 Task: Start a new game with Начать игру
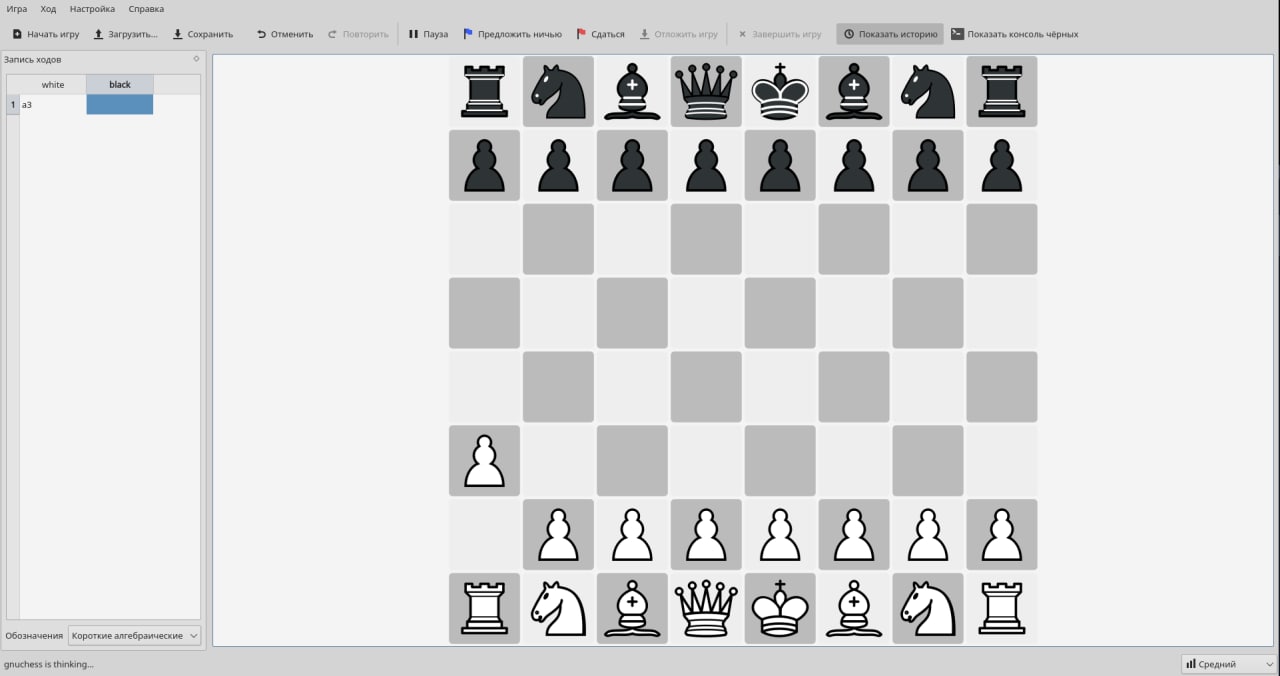(x=46, y=34)
